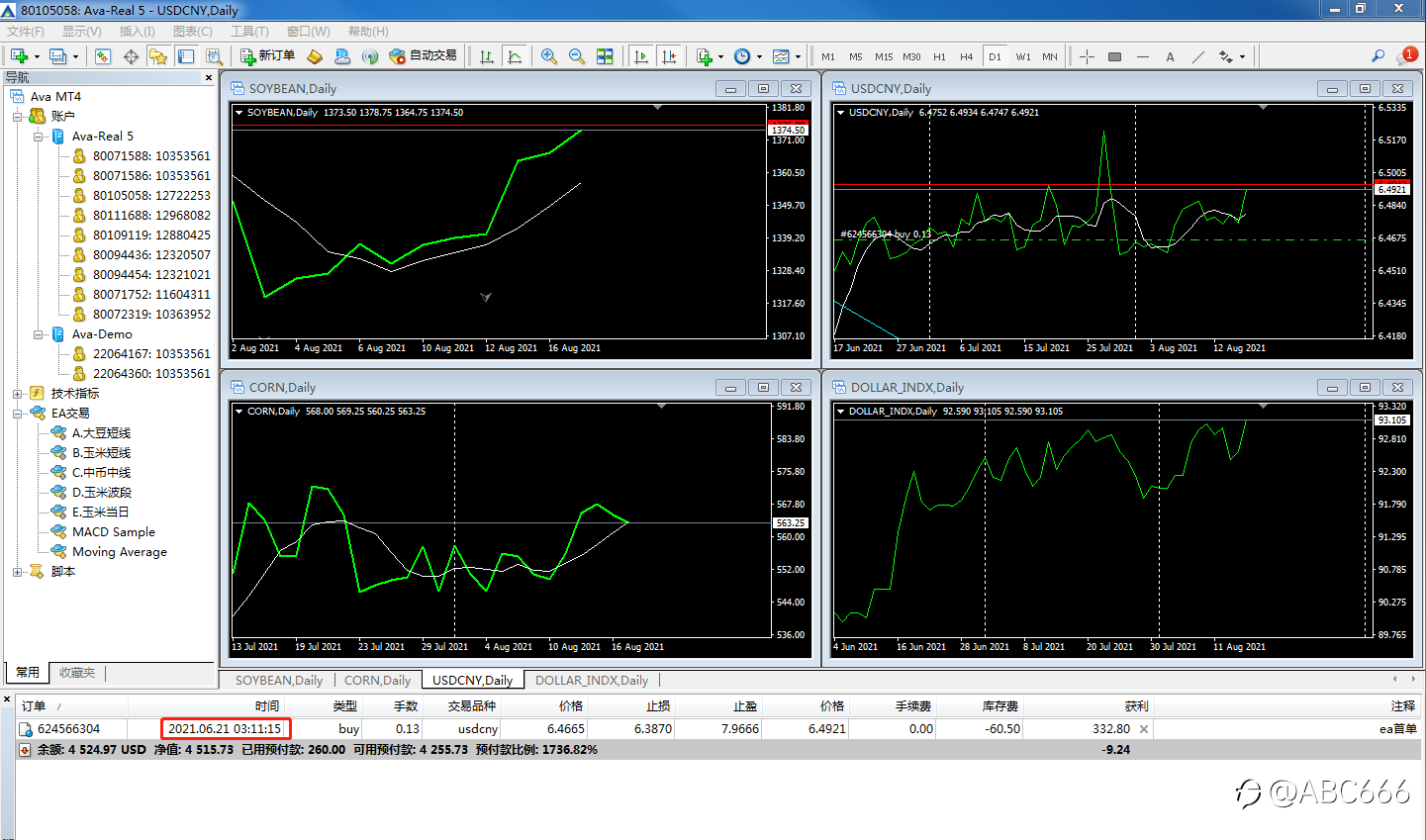Zoom in on the chart
Image resolution: width=1426 pixels, height=840 pixels.
tap(549, 56)
